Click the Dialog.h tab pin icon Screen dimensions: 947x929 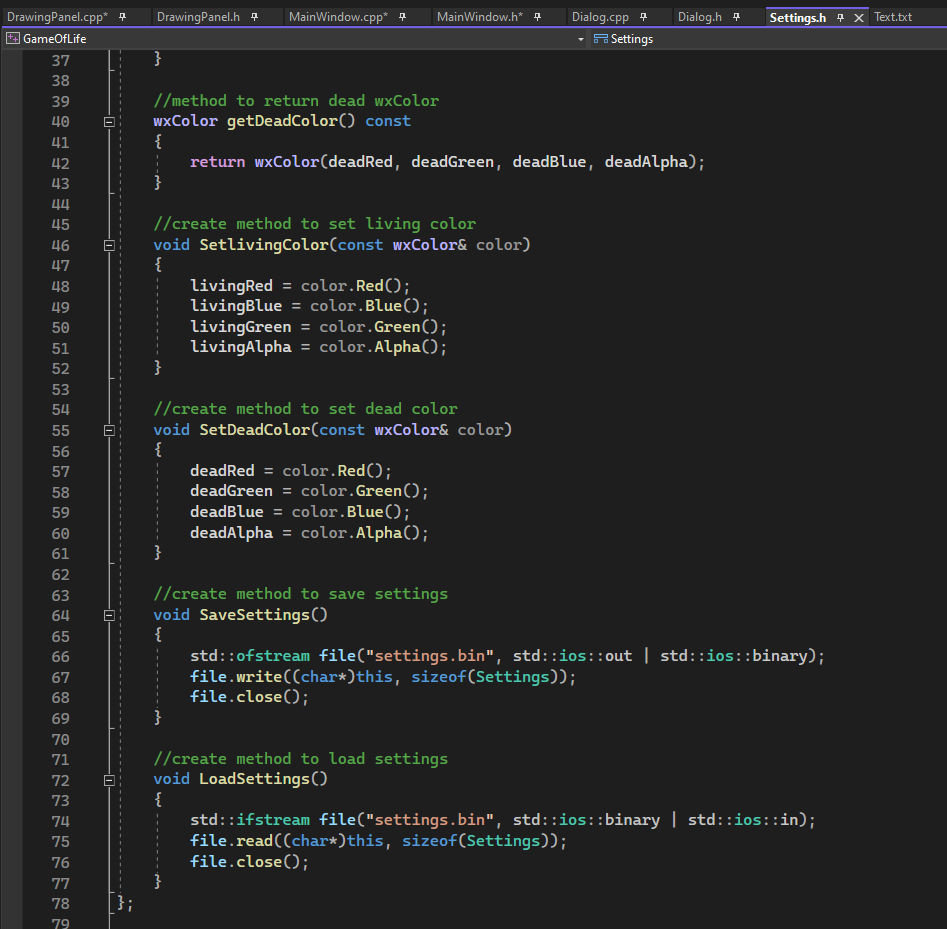[736, 18]
